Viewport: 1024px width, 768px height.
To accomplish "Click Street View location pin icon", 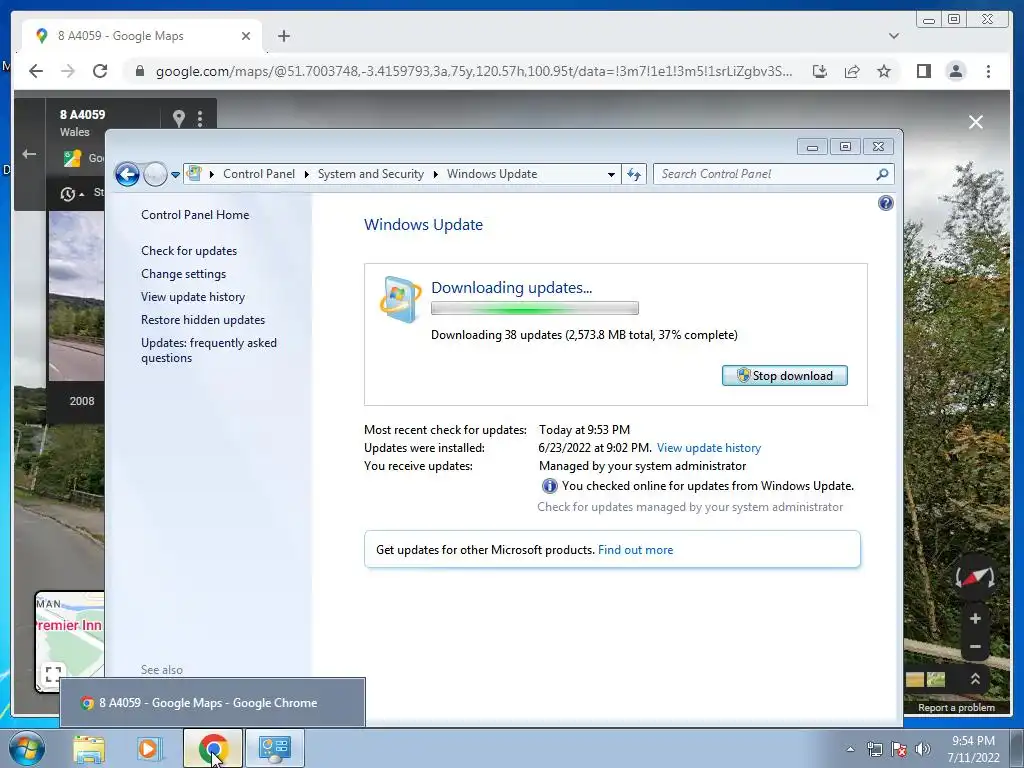I will coord(178,118).
